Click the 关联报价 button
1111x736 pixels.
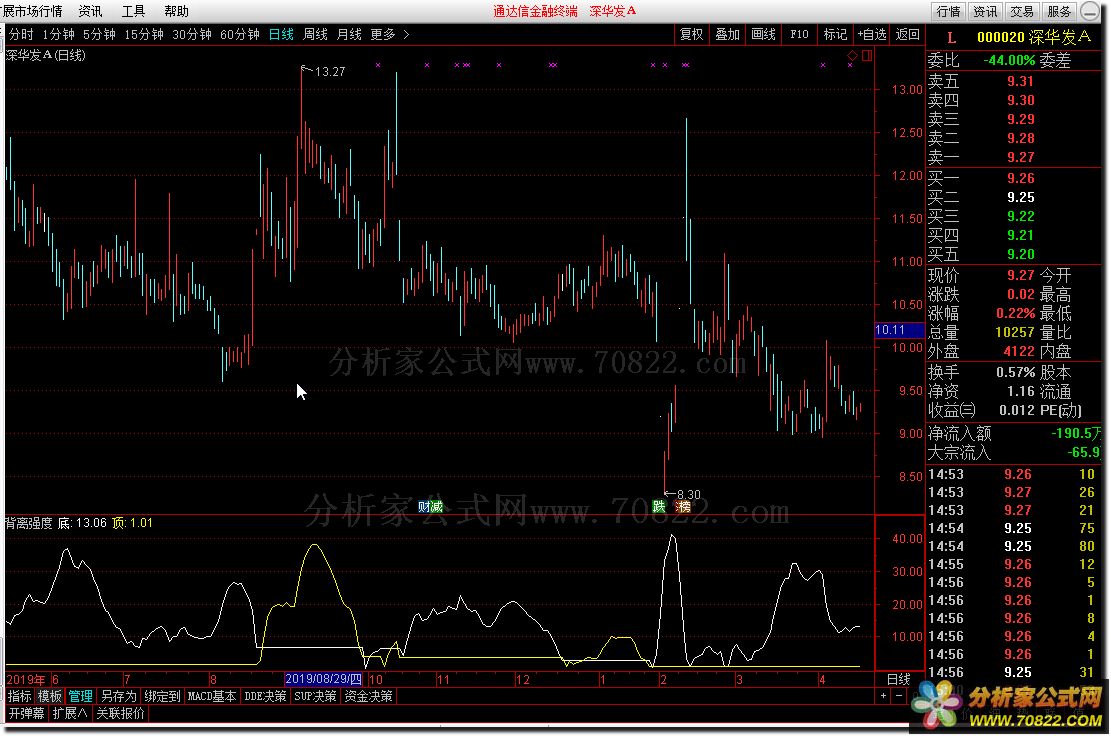(120, 713)
